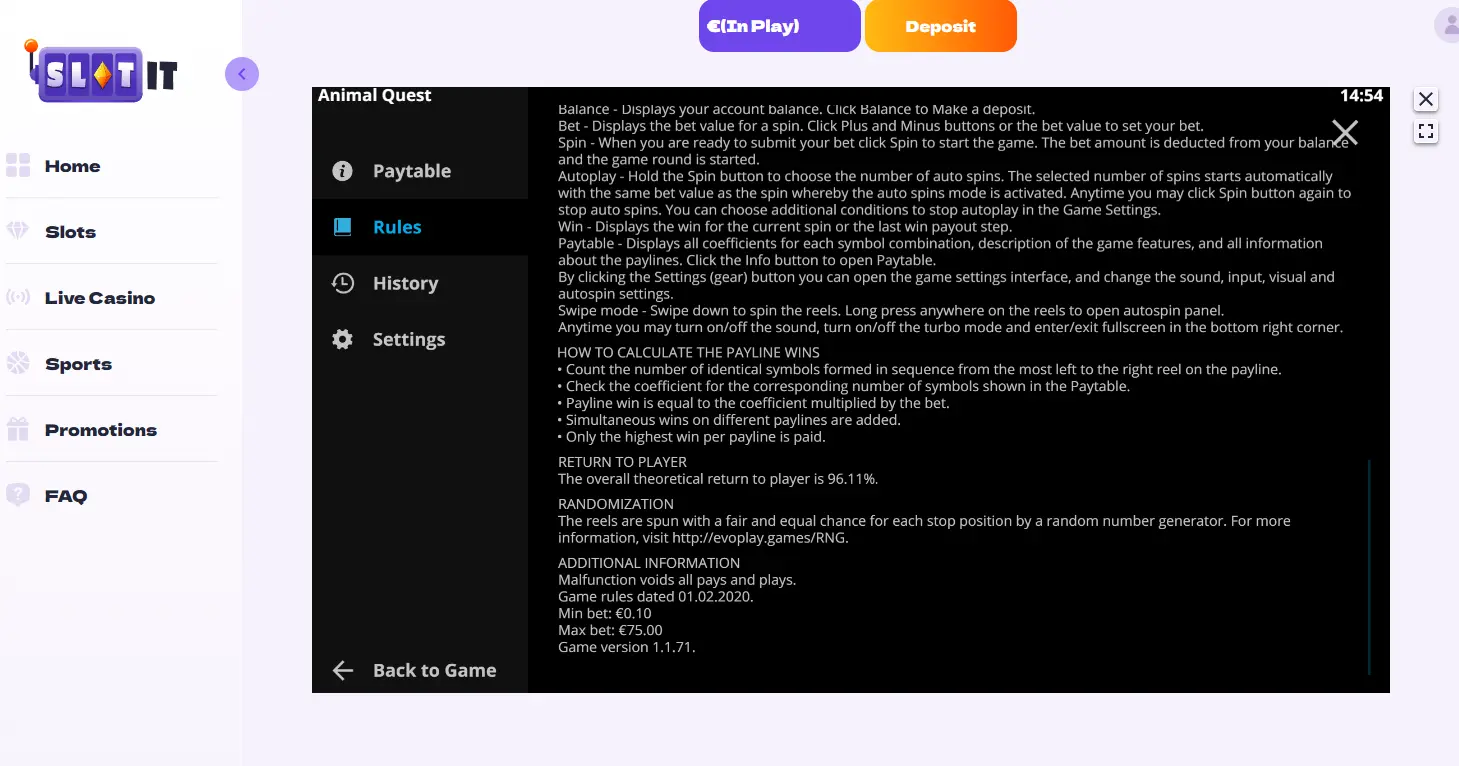
Task: Click the 14:54 clock in game header
Action: pyautogui.click(x=1361, y=96)
